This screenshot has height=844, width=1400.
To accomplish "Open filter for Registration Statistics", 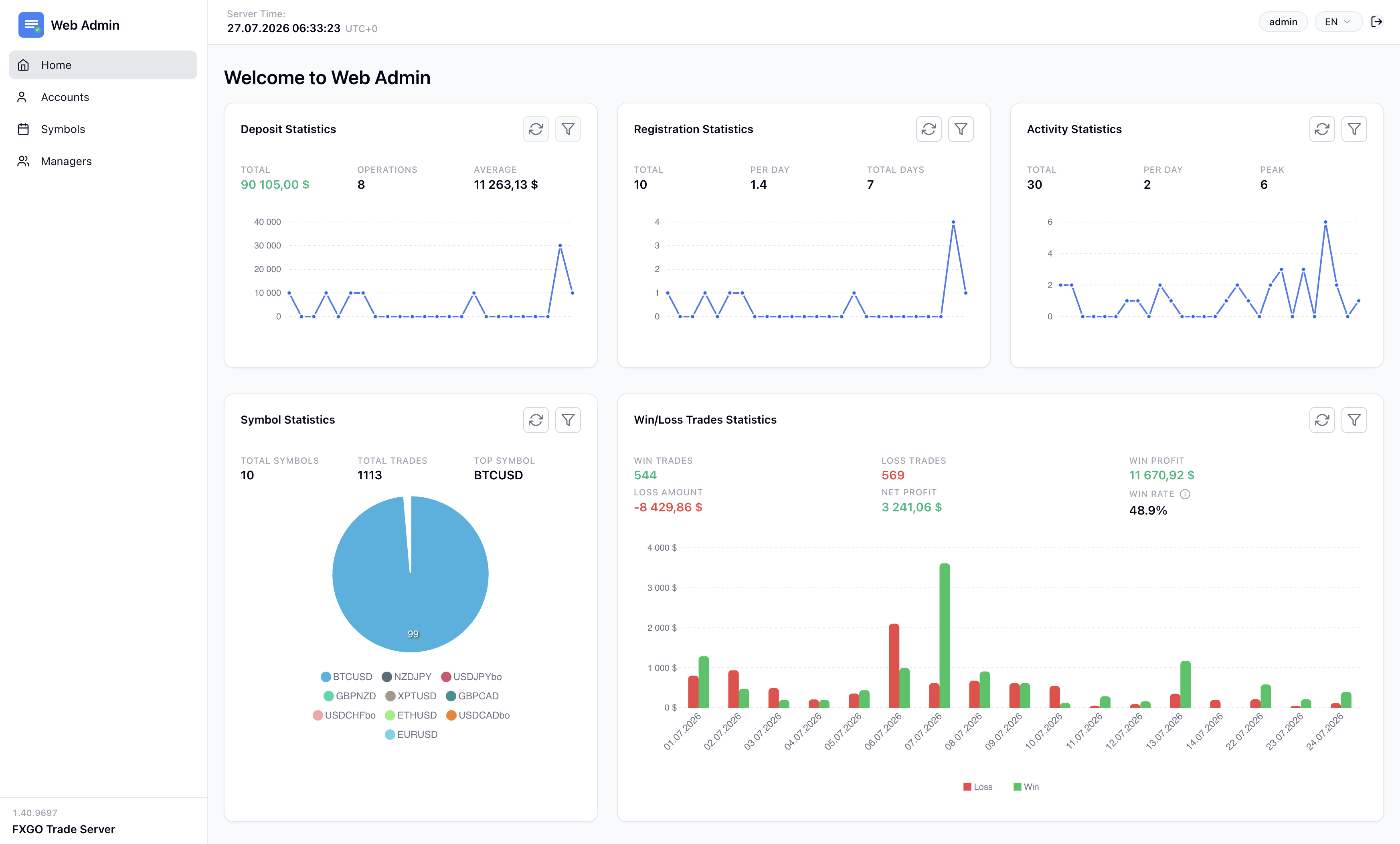I will [961, 129].
